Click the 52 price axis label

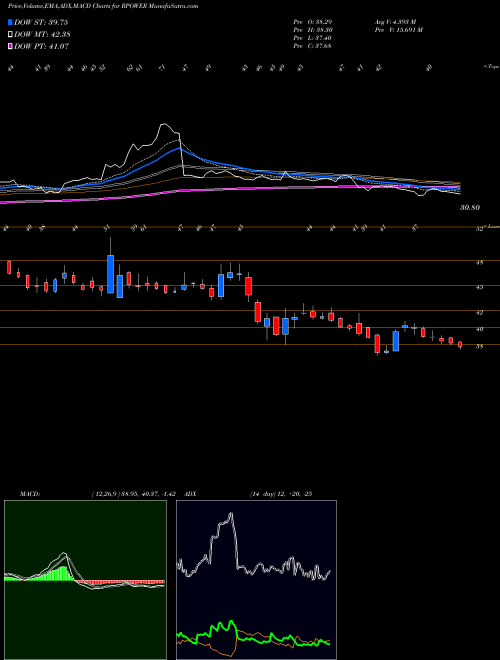(x=479, y=229)
